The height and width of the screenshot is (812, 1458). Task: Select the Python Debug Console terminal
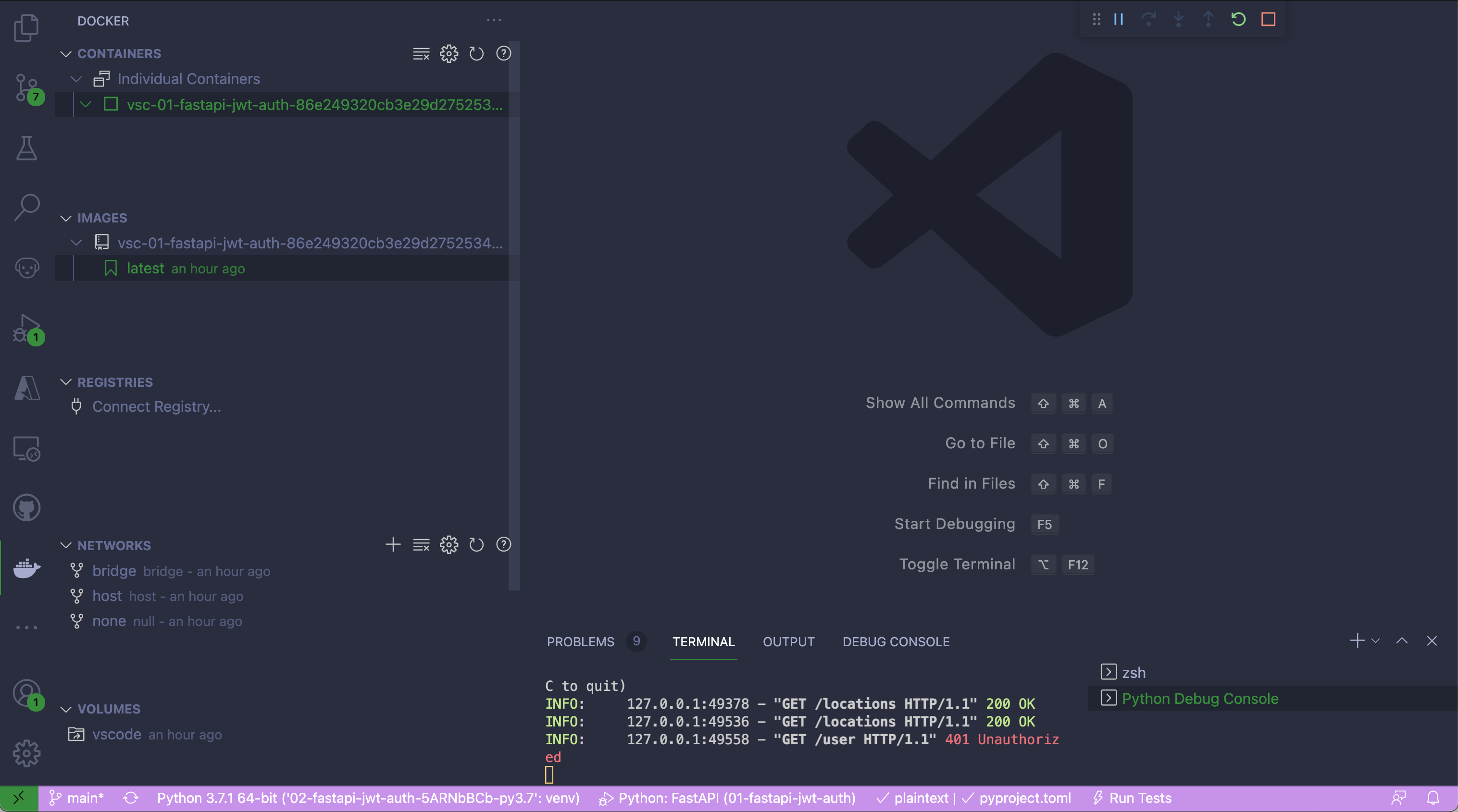(1200, 698)
